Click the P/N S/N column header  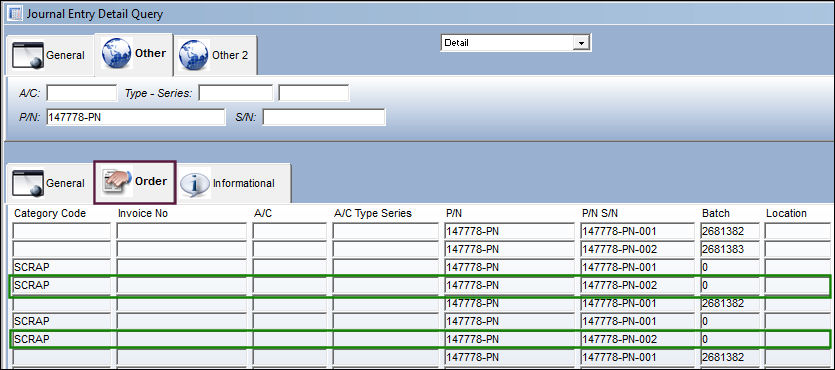point(600,213)
